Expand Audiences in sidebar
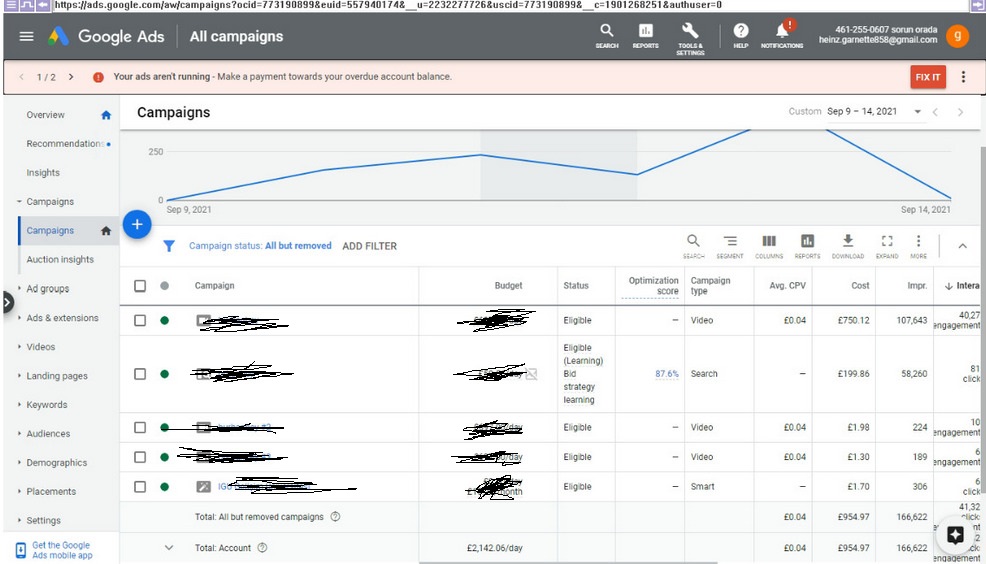The height and width of the screenshot is (564, 986). point(19,433)
